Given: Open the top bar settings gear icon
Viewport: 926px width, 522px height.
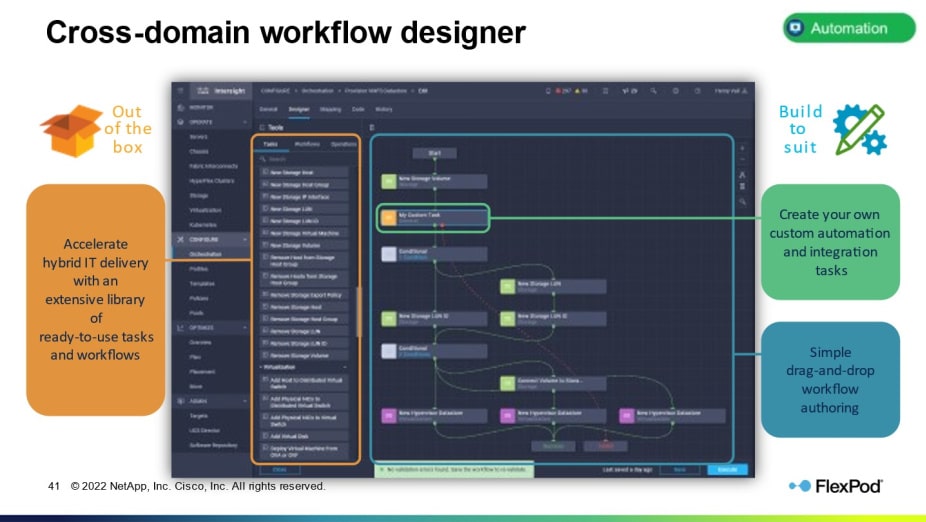Looking at the screenshot, I should tap(676, 90).
